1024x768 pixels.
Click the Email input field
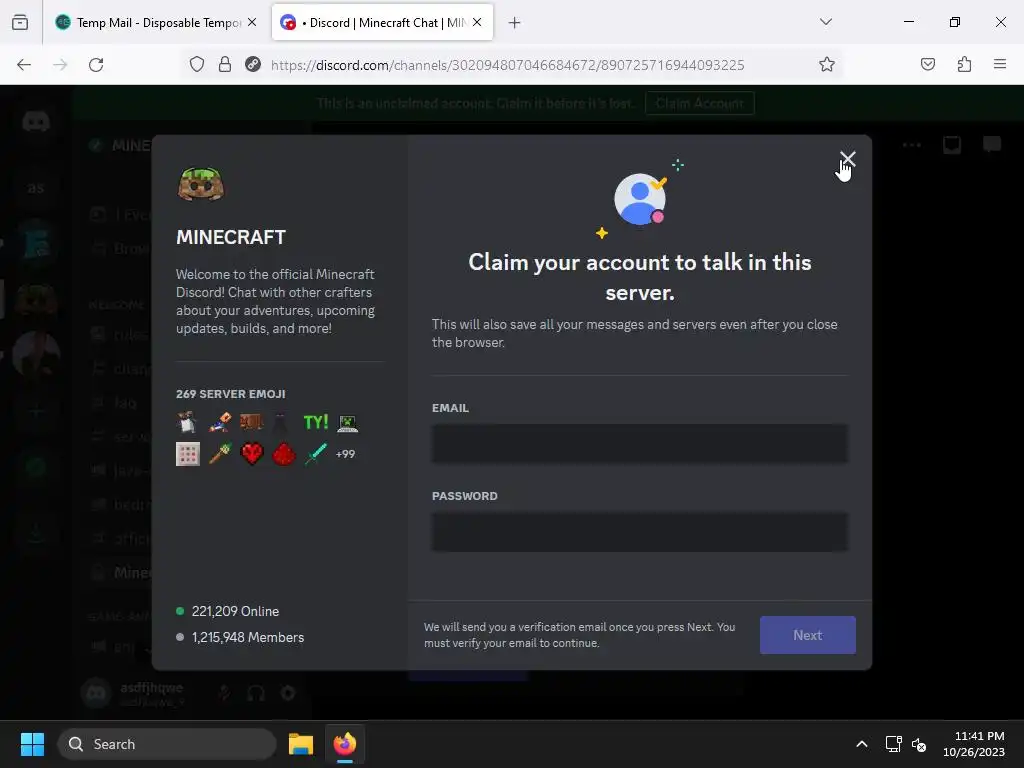(x=639, y=443)
